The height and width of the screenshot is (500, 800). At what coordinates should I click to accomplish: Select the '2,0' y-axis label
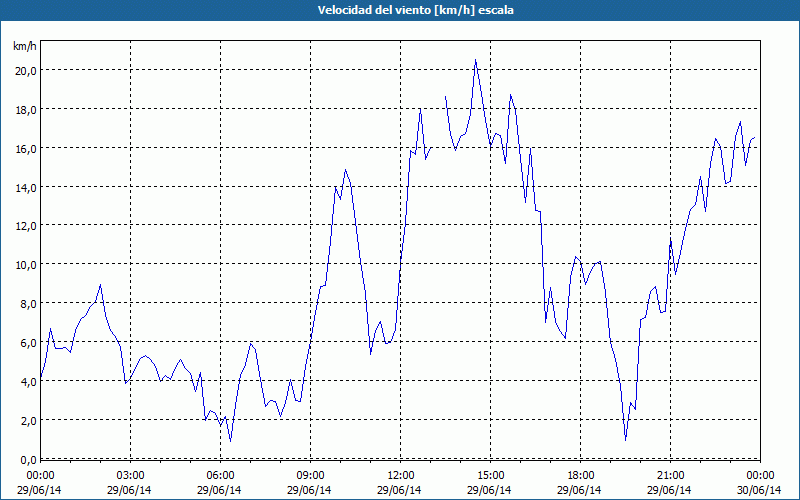[28, 421]
